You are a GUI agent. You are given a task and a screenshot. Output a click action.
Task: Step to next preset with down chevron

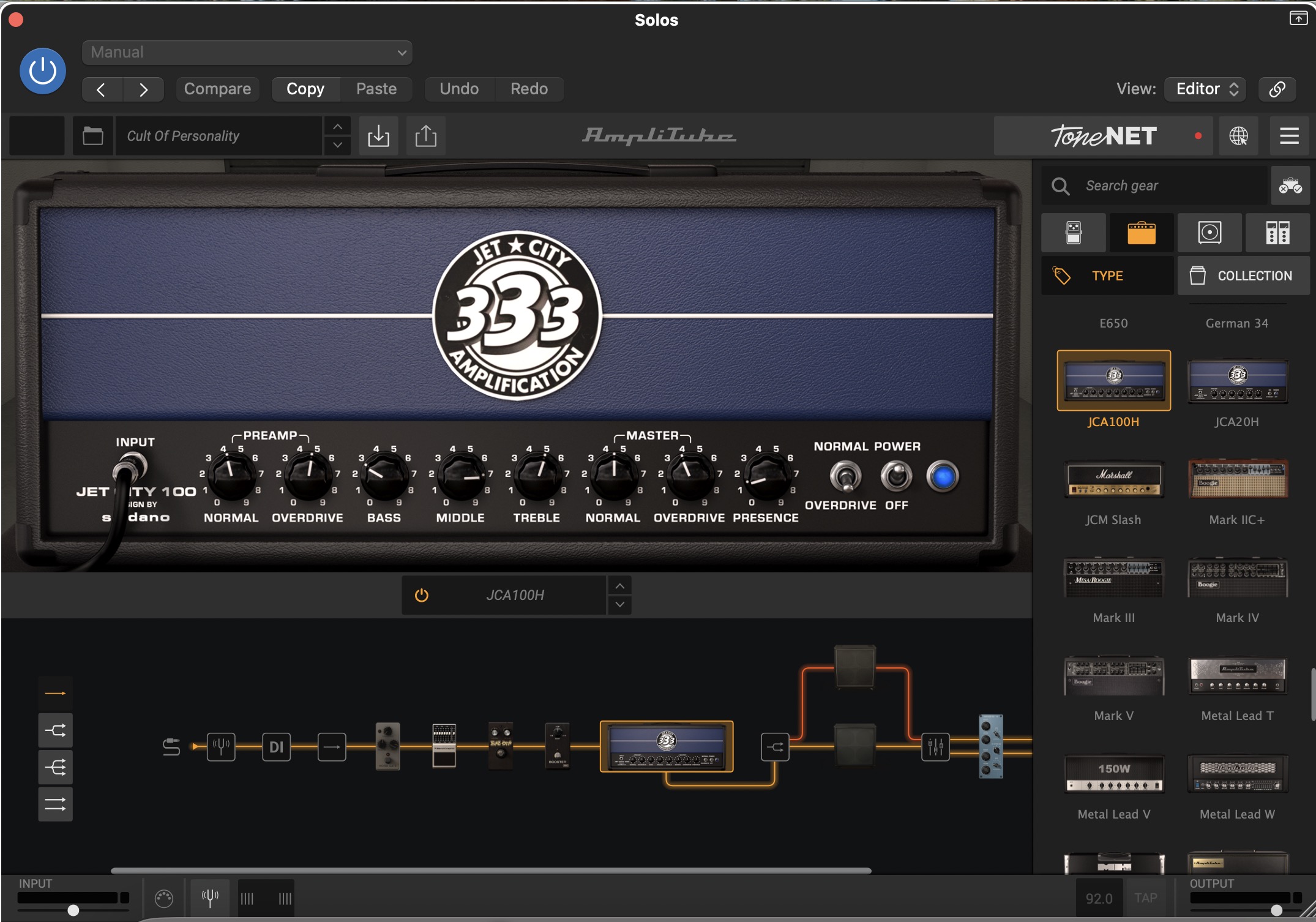coord(337,145)
